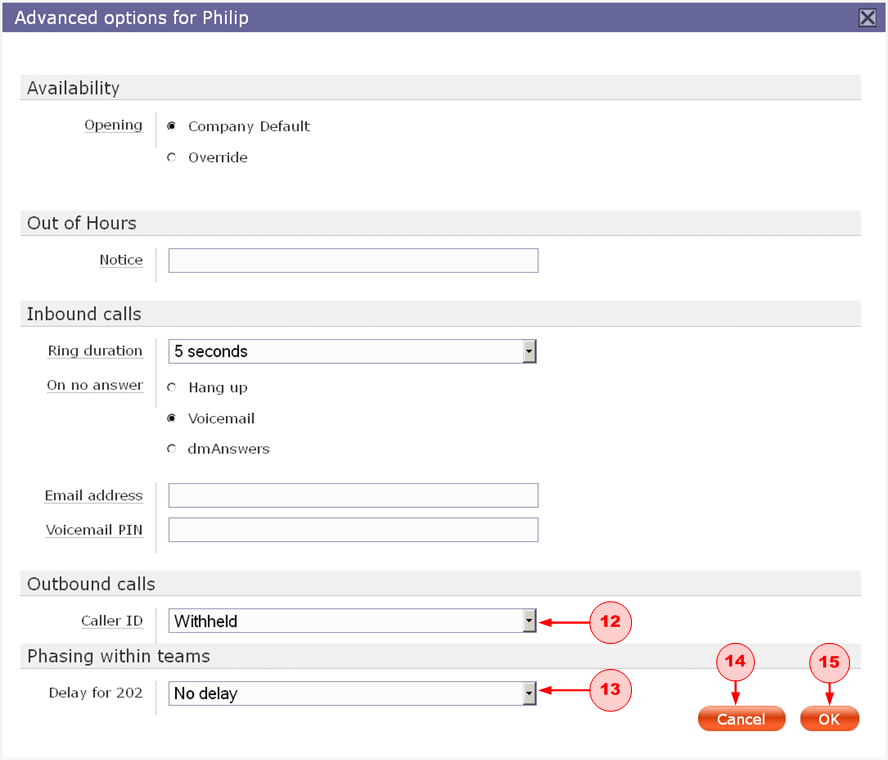Open the Caller ID dropdown

click(x=352, y=621)
